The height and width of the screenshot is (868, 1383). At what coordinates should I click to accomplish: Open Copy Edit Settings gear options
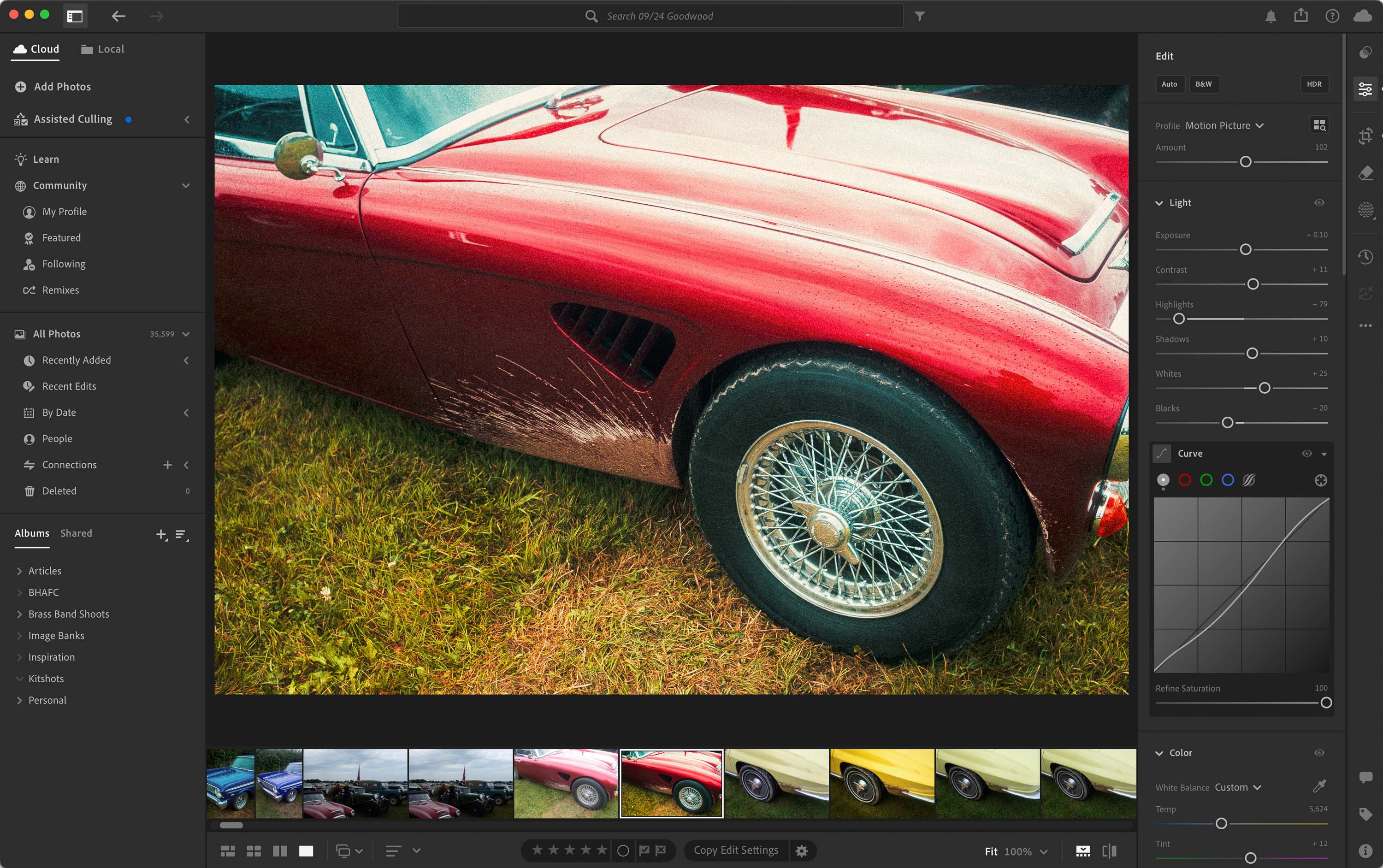801,851
